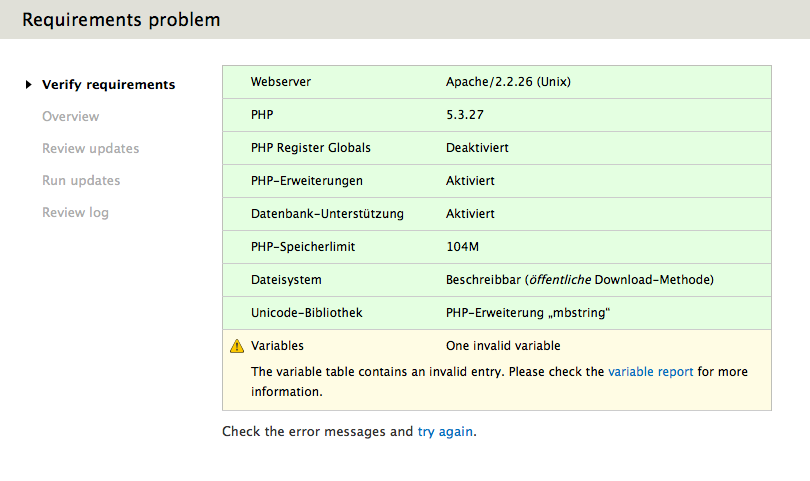
Task: Click the Requirements problem page title
Action: [121, 20]
